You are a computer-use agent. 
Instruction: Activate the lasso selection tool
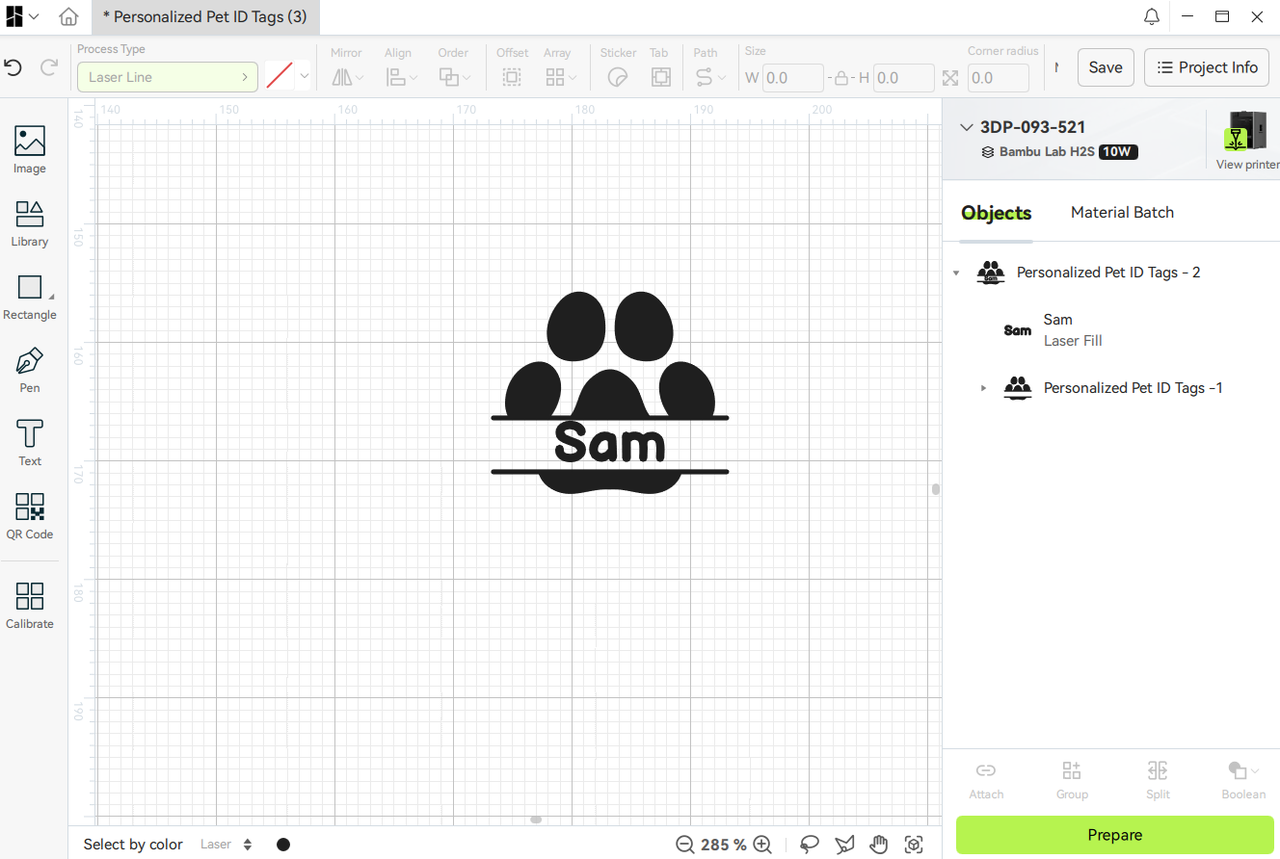point(809,844)
